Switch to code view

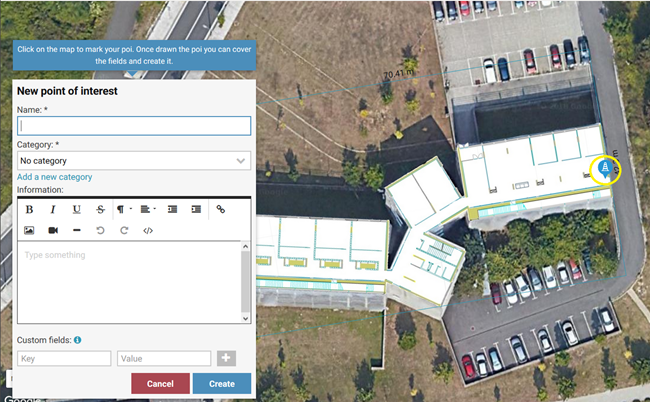[148, 230]
